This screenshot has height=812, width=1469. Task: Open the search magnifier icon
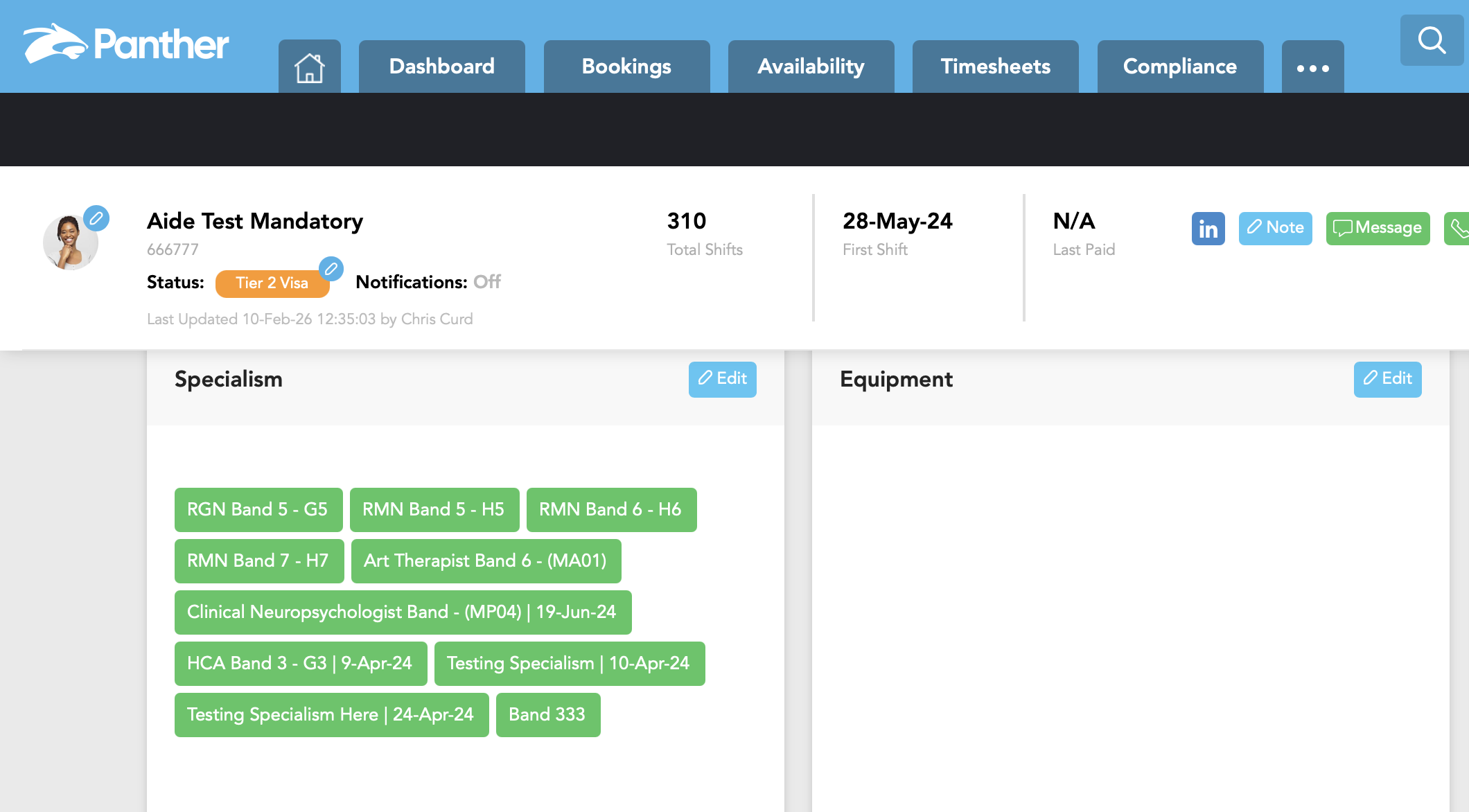click(x=1431, y=40)
